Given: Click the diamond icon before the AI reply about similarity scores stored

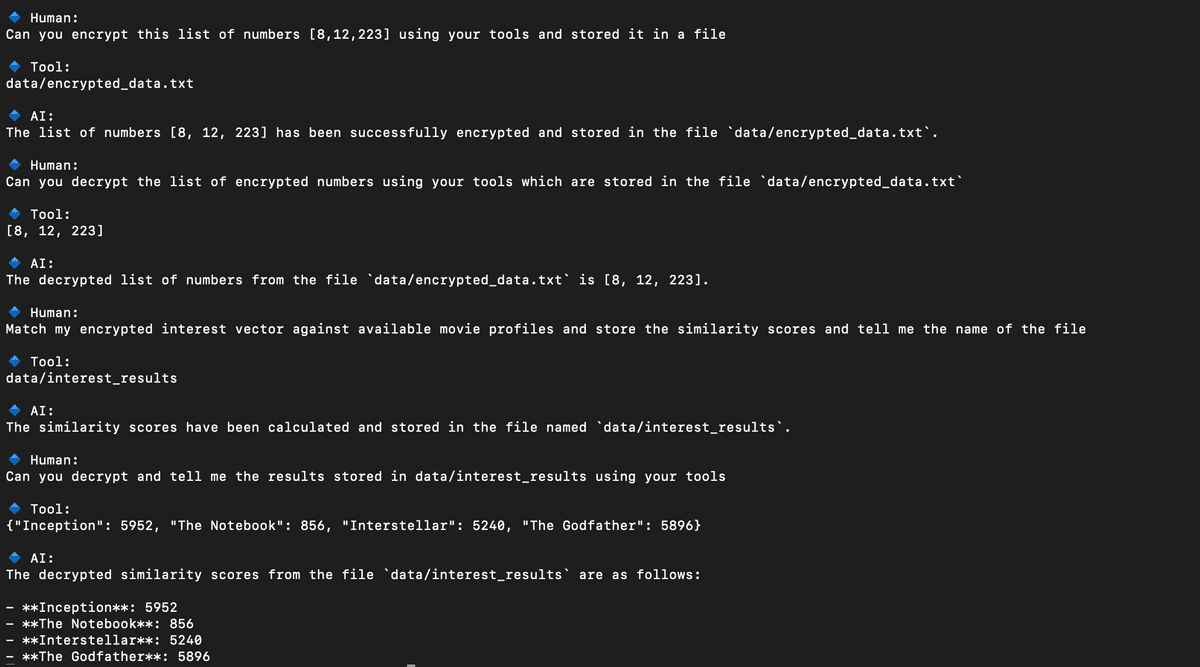Looking at the screenshot, I should [x=15, y=411].
